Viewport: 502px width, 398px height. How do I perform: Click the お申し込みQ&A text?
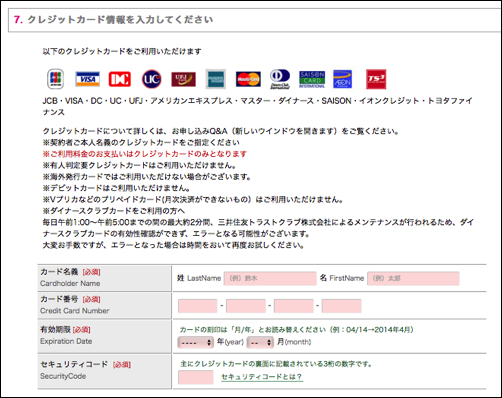point(200,131)
